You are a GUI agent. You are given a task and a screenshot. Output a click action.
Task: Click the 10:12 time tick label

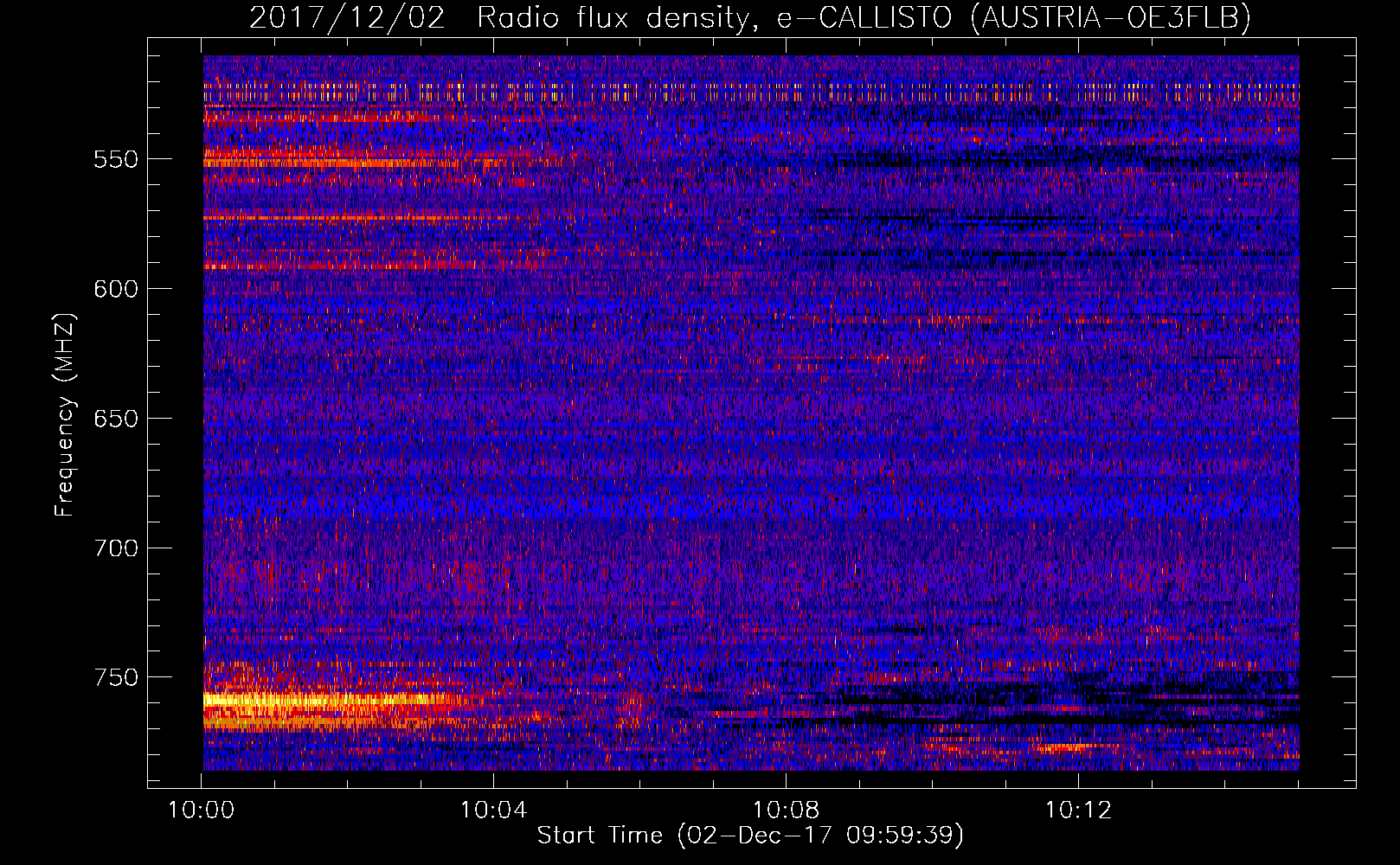click(1078, 811)
